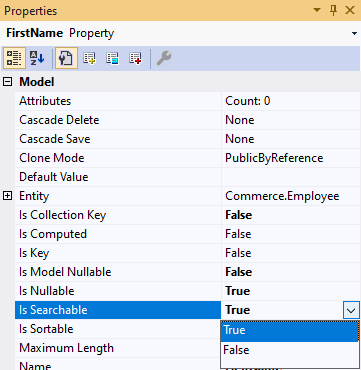Viewport: 361px width, 370px height.
Task: Select the Cascade Save property
Action: point(118,139)
